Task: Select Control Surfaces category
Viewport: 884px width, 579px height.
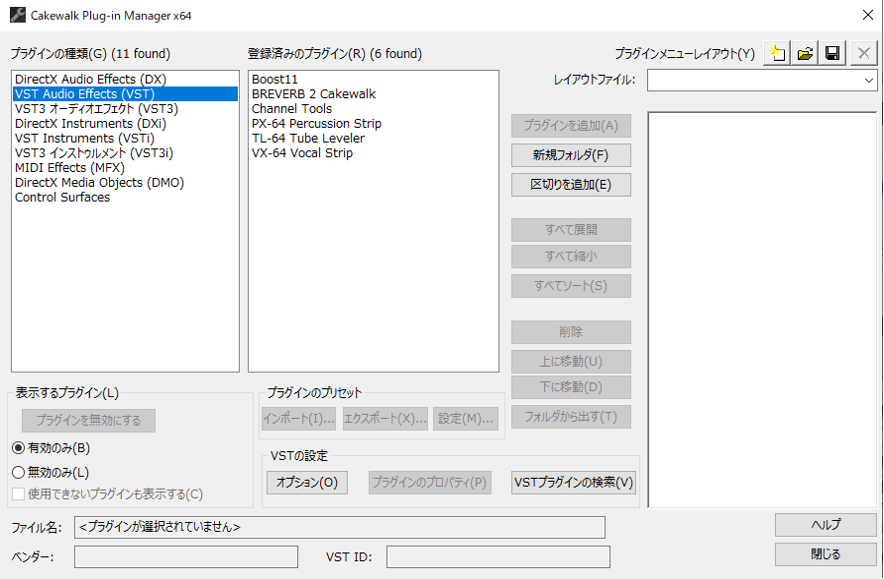Action: pos(63,197)
